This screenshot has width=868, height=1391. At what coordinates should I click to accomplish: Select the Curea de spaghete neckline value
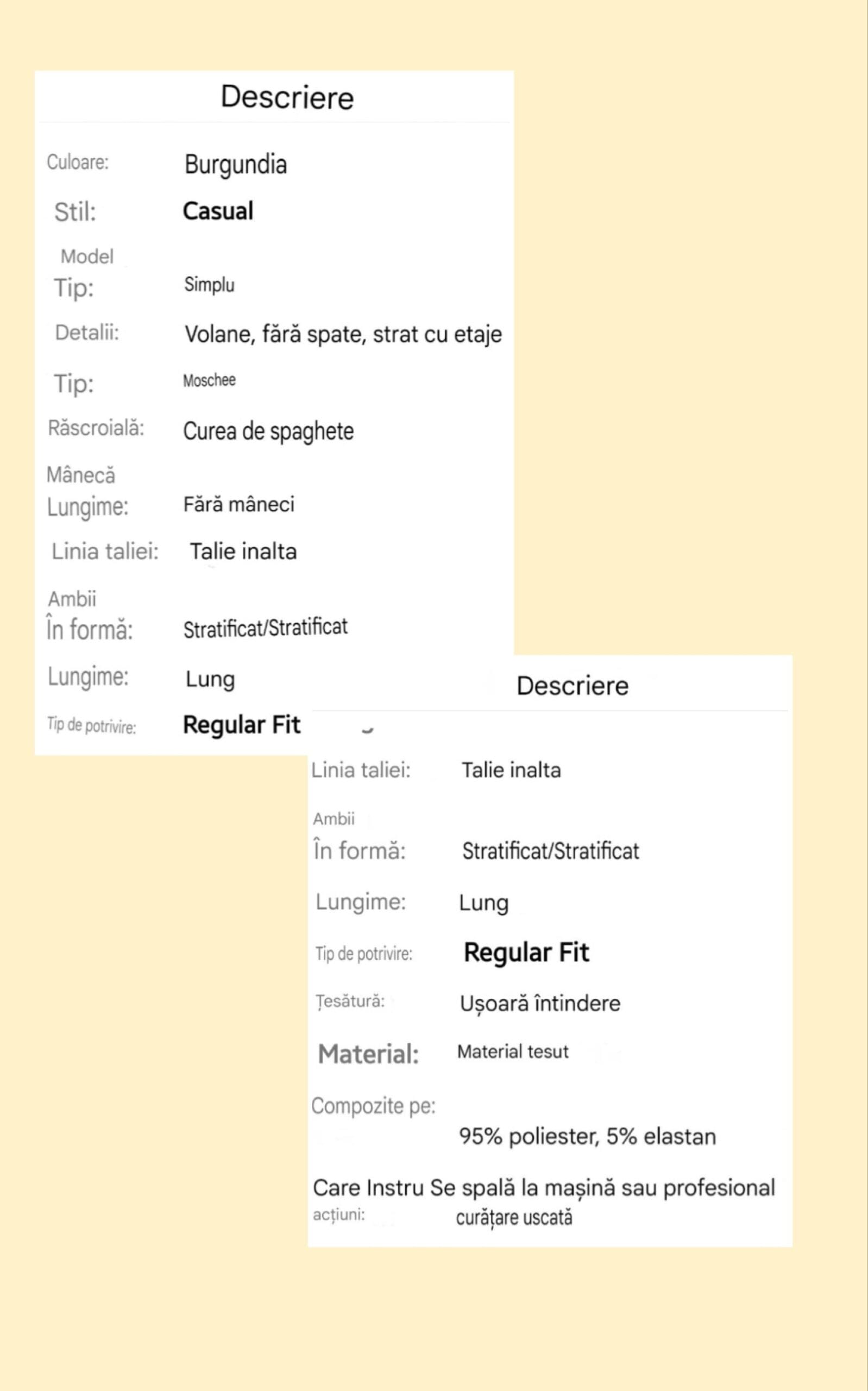(x=268, y=432)
